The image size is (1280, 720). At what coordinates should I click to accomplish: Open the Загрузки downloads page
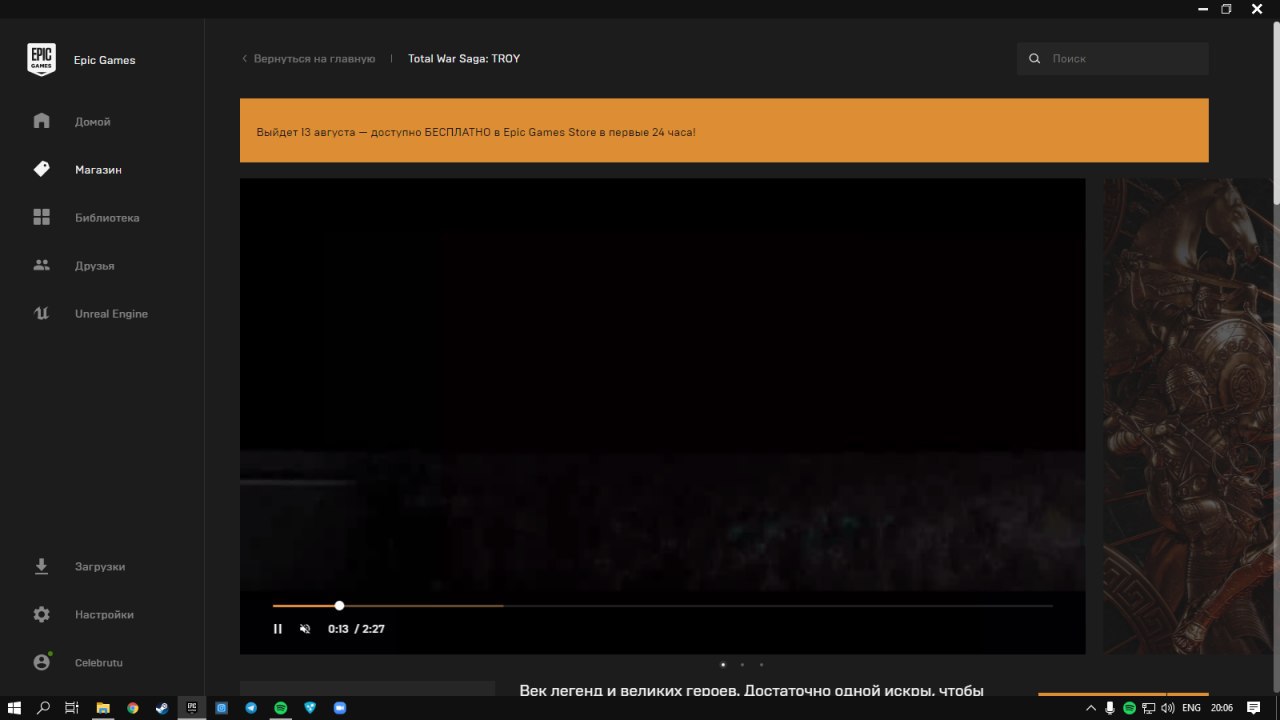click(x=102, y=566)
